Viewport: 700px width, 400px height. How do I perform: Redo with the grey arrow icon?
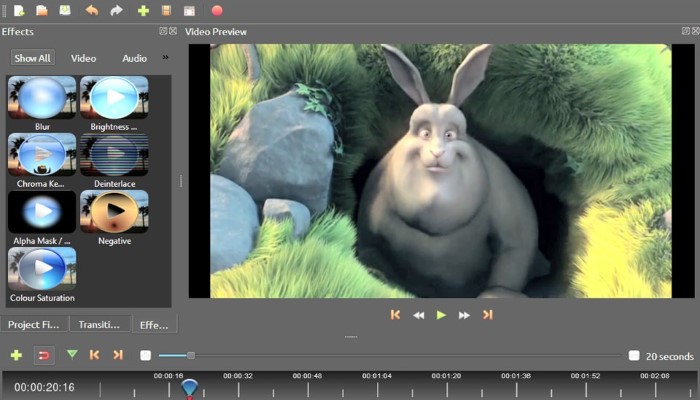pyautogui.click(x=116, y=10)
